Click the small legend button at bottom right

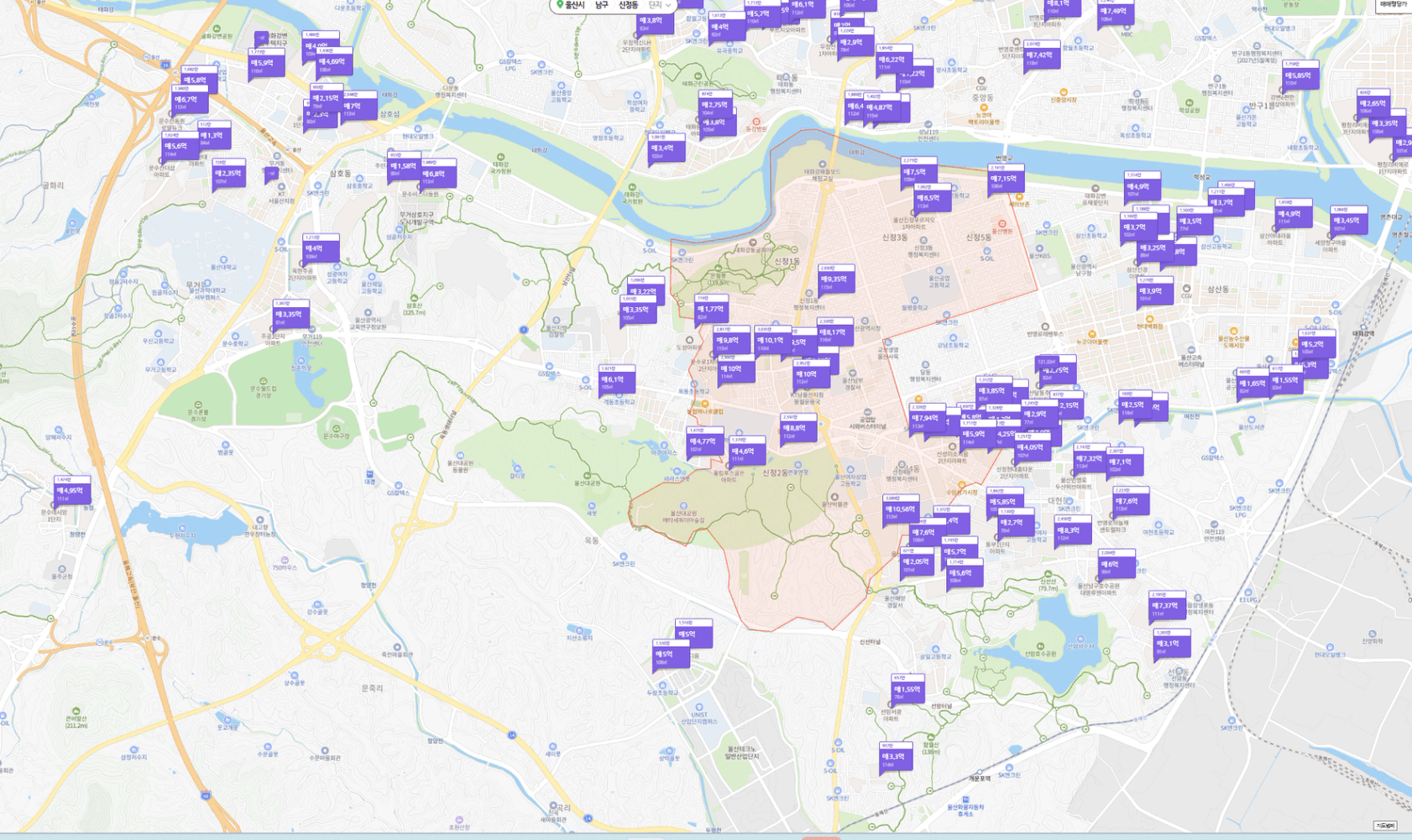click(x=1385, y=826)
